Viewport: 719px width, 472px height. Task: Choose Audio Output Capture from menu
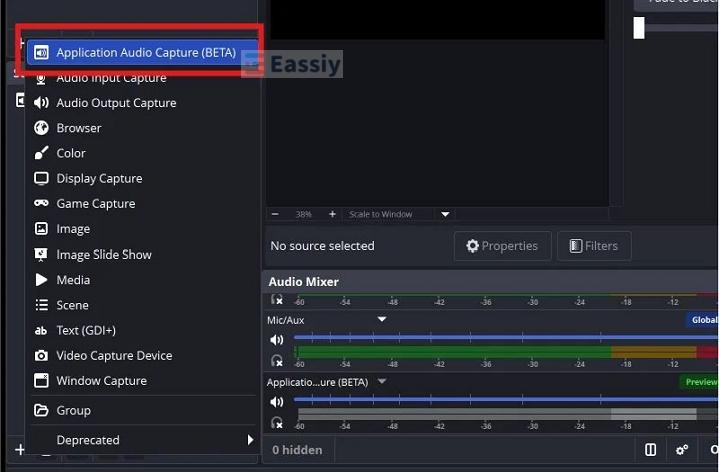point(142,103)
